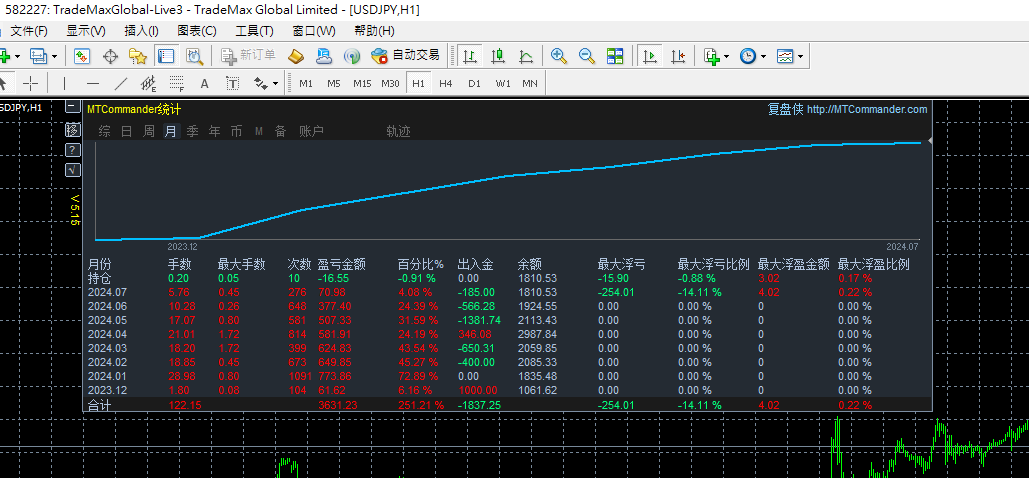The image size is (1029, 478).
Task: Visit the http://MTCommander.com link
Action: (x=867, y=110)
